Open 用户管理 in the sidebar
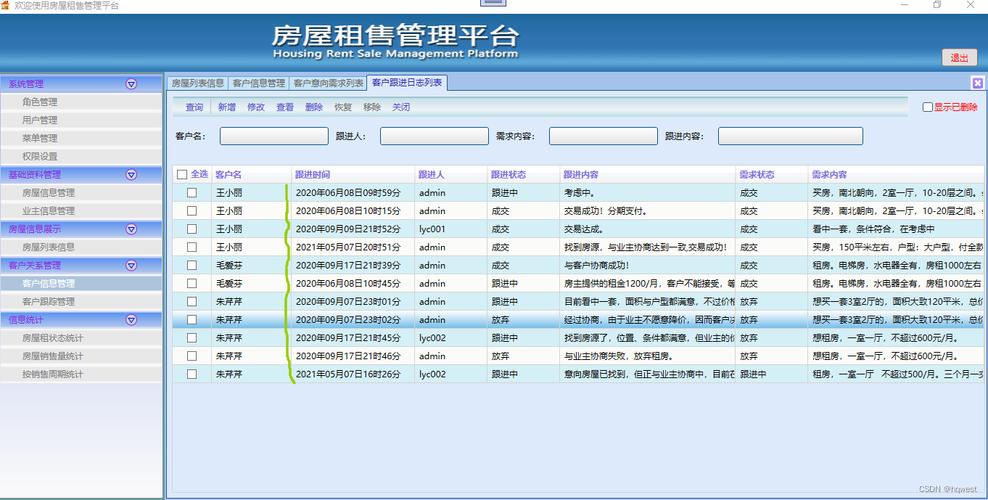Image resolution: width=988 pixels, height=500 pixels. (81, 120)
